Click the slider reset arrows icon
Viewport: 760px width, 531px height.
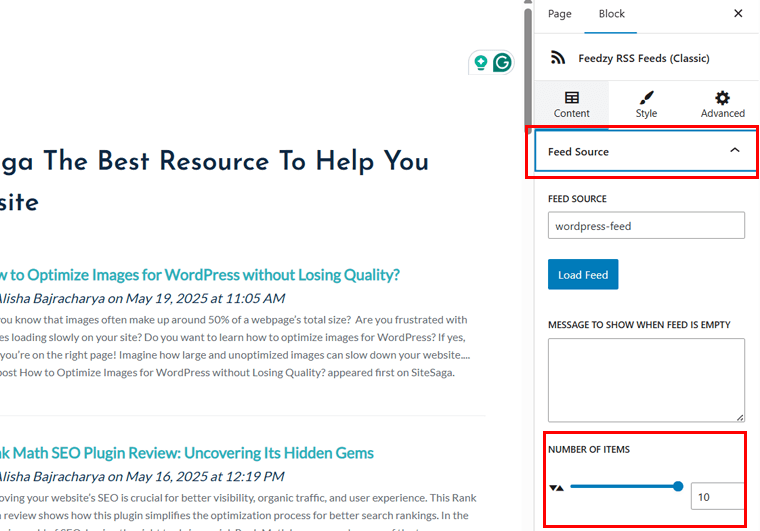tap(556, 488)
